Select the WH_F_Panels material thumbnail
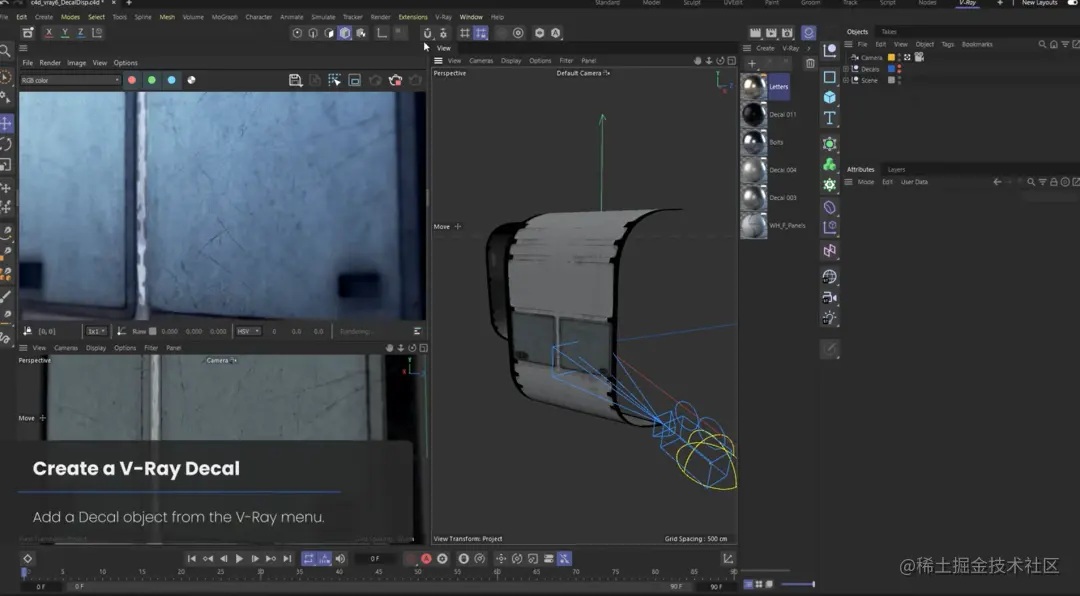Screen dimensions: 1080x596 point(753,225)
